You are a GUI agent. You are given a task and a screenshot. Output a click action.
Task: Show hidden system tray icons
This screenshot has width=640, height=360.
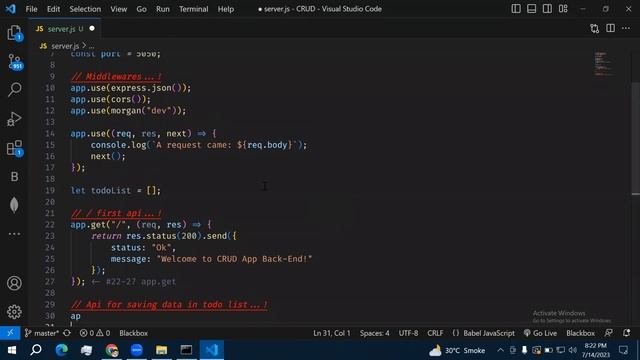coord(500,350)
